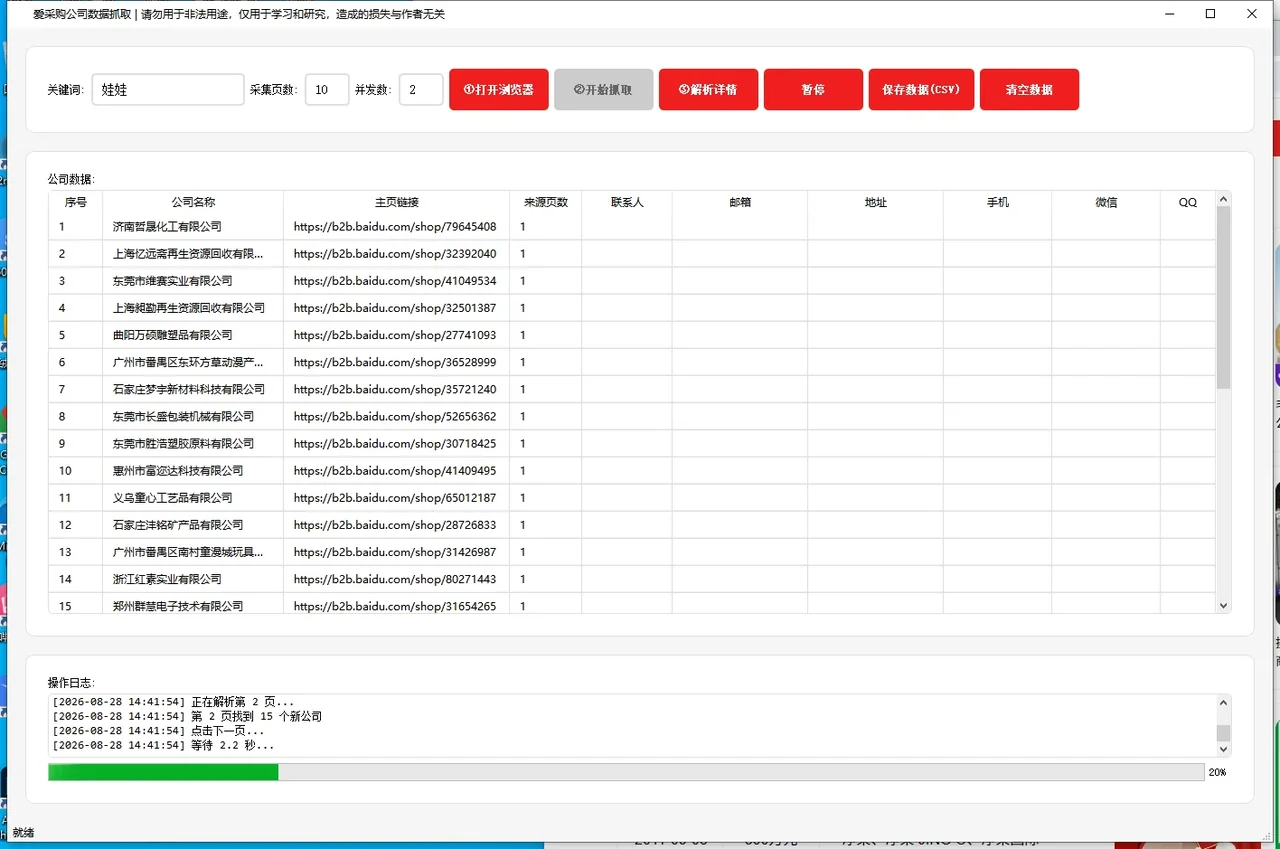Select the row for 济南哲晟化工有限公司
The height and width of the screenshot is (849, 1280).
point(632,227)
